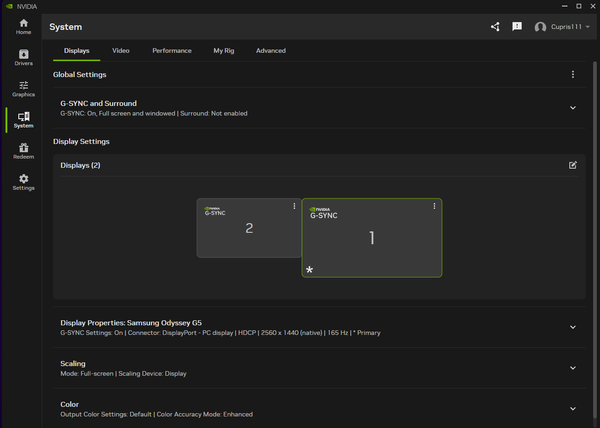Switch to the Video tab

click(121, 50)
